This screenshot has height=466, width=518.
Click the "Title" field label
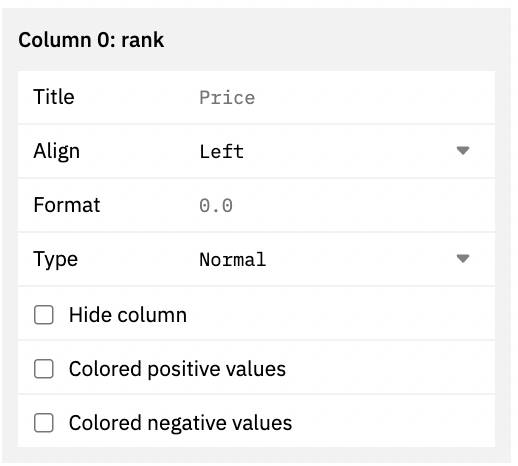(54, 97)
